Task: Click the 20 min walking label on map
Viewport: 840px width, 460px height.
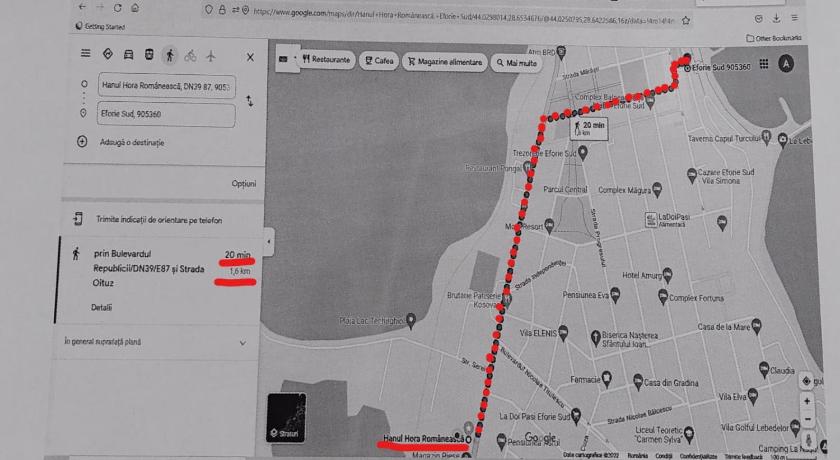Action: coord(589,129)
